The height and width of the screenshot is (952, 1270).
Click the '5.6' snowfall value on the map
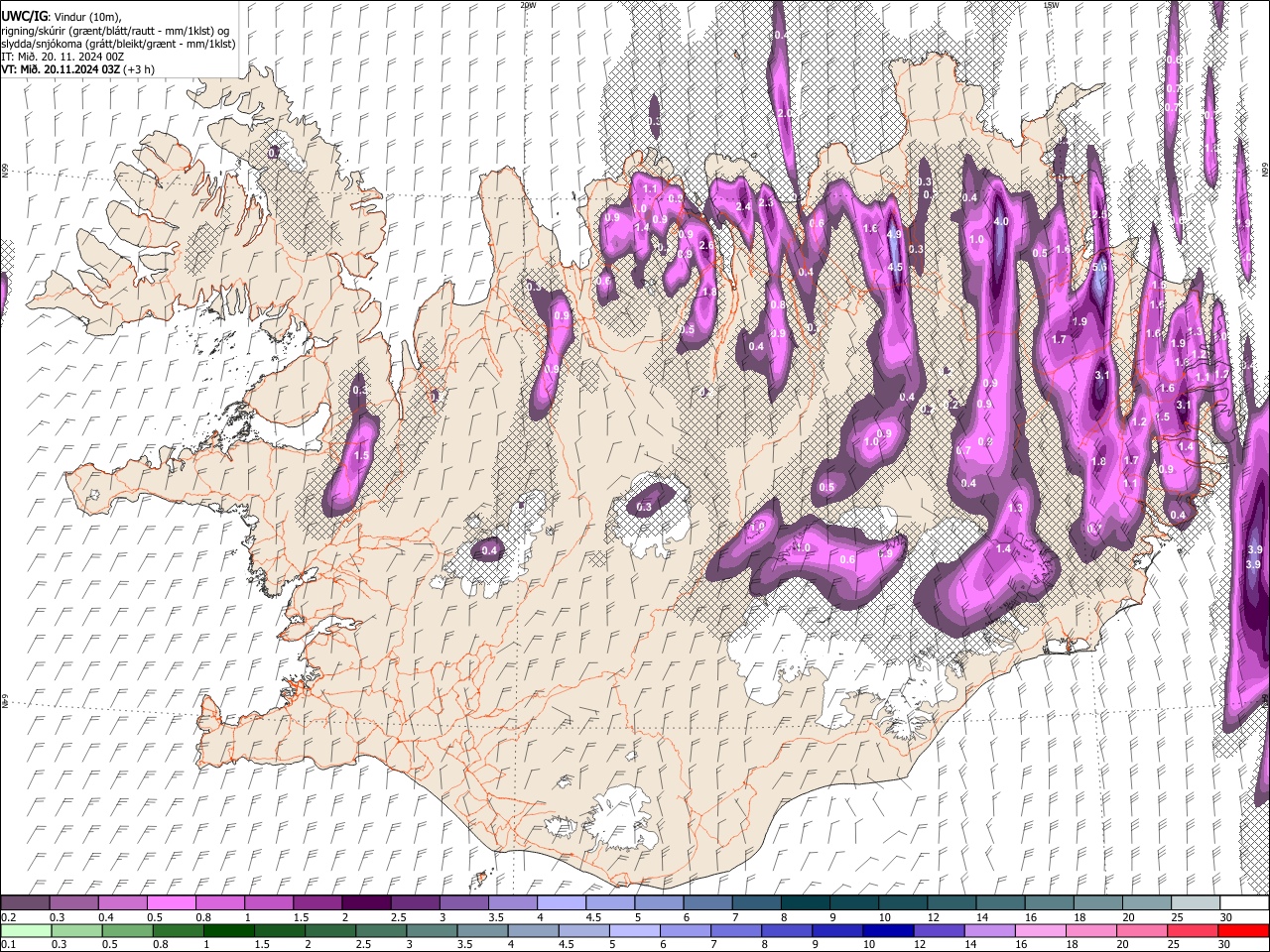click(1099, 267)
